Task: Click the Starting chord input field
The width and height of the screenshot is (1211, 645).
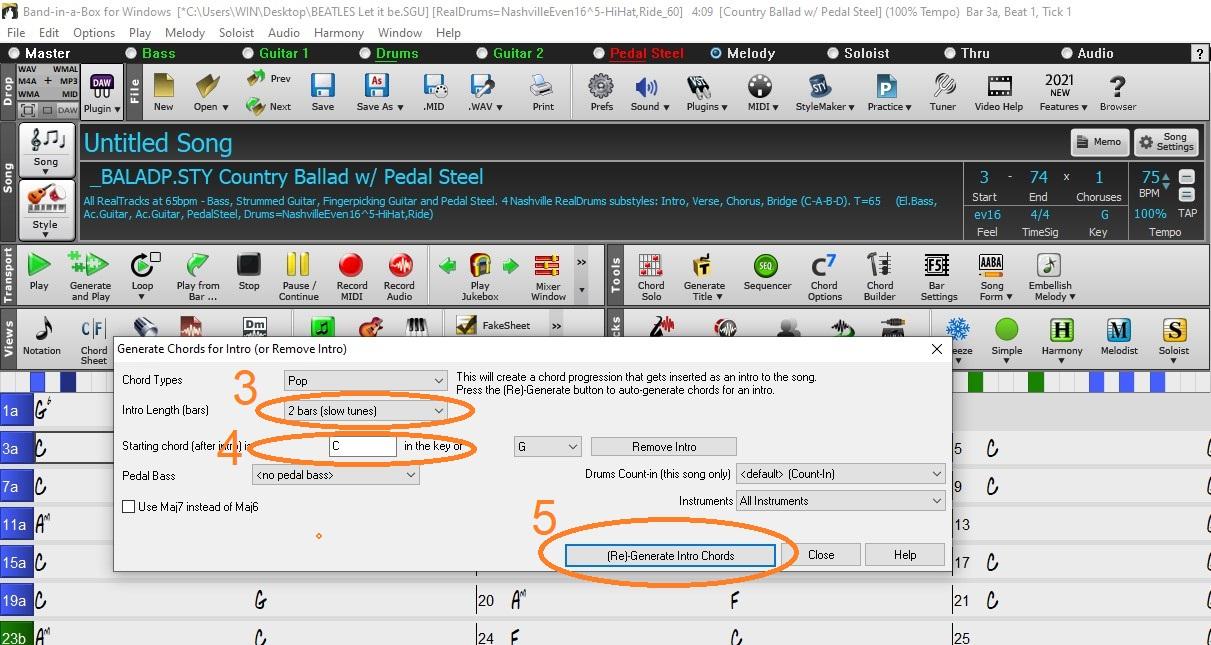Action: pos(363,447)
